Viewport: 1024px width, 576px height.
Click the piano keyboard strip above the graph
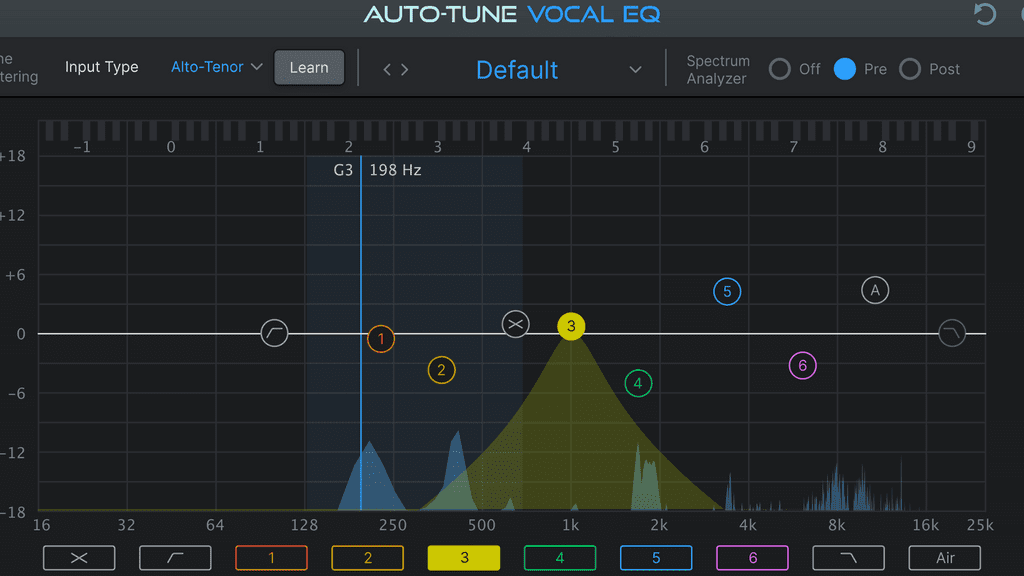tap(512, 130)
